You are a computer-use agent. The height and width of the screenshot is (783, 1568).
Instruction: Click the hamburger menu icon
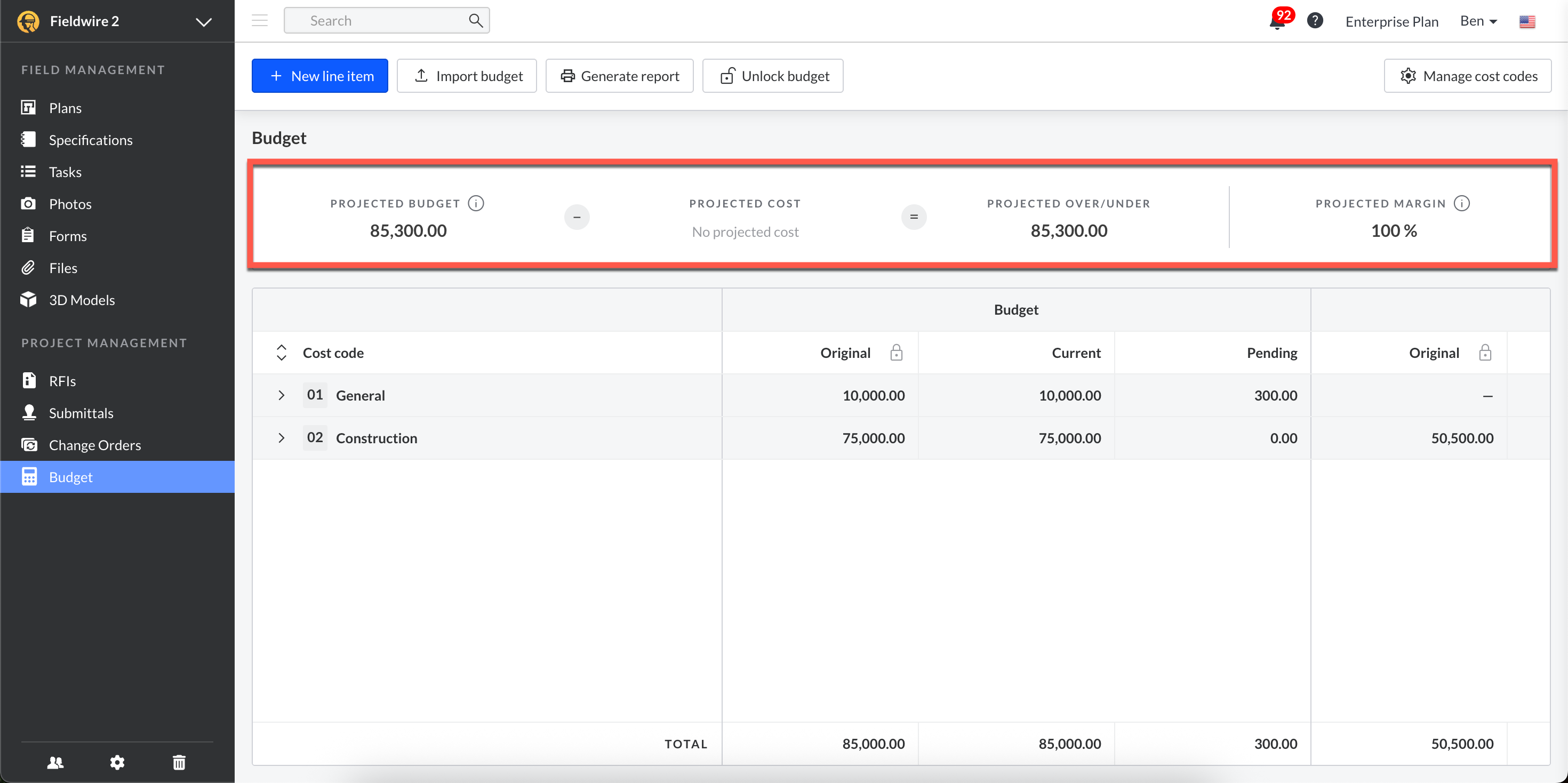click(x=260, y=21)
